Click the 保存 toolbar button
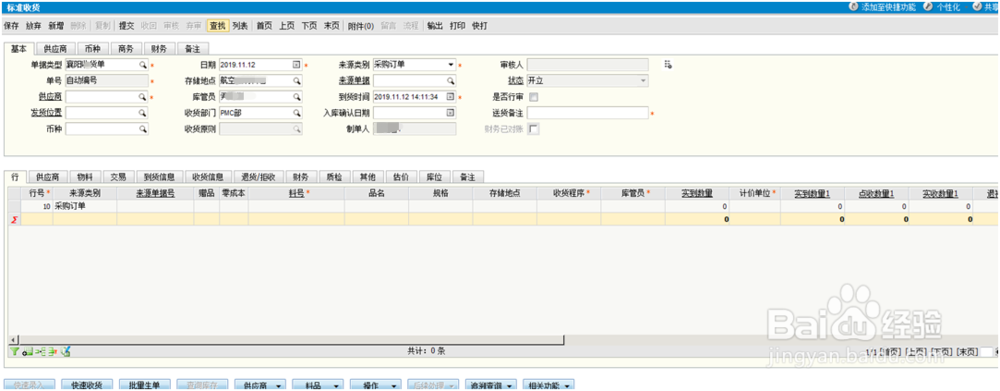 (x=11, y=26)
